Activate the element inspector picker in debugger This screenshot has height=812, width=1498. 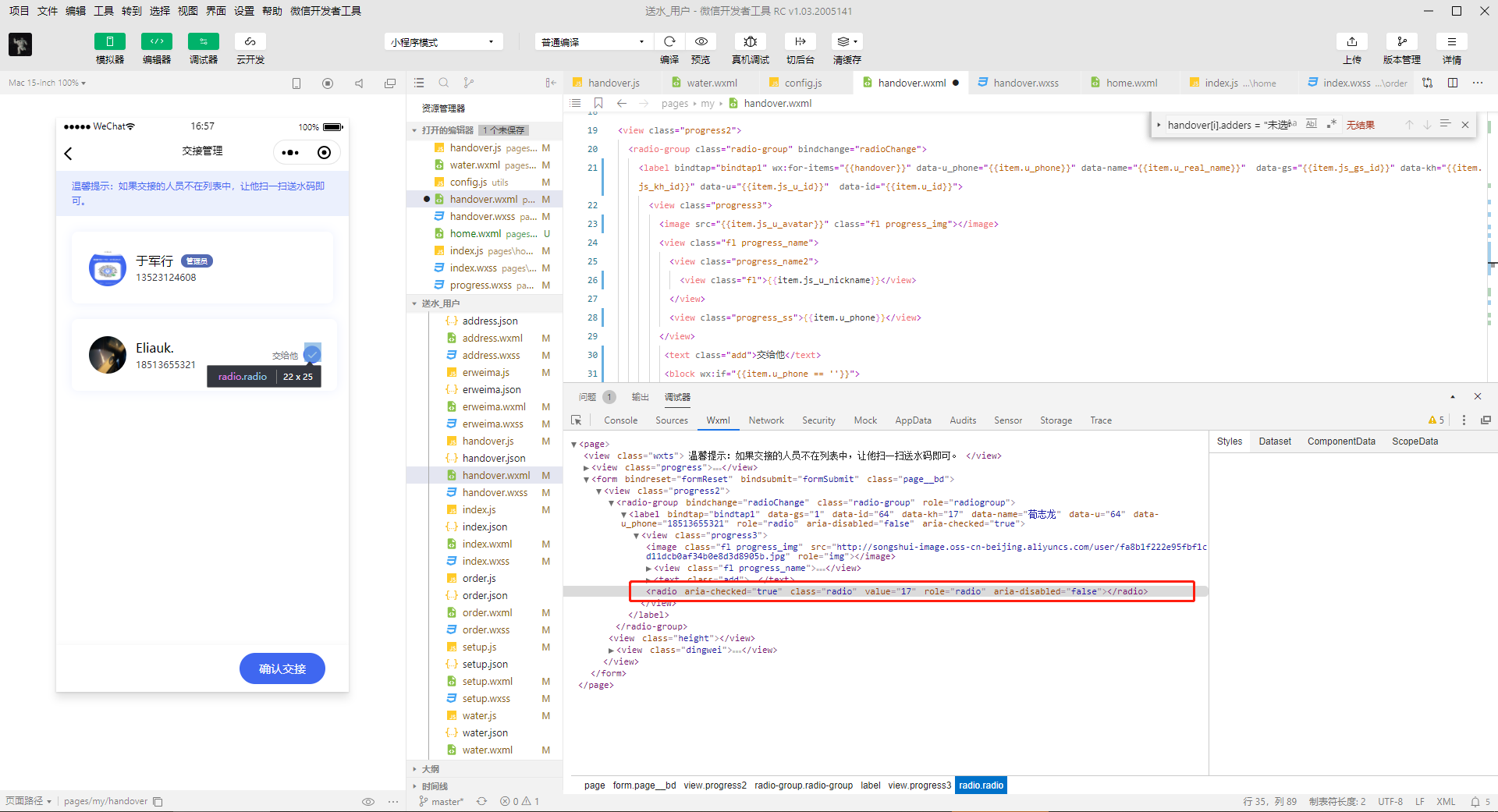577,420
